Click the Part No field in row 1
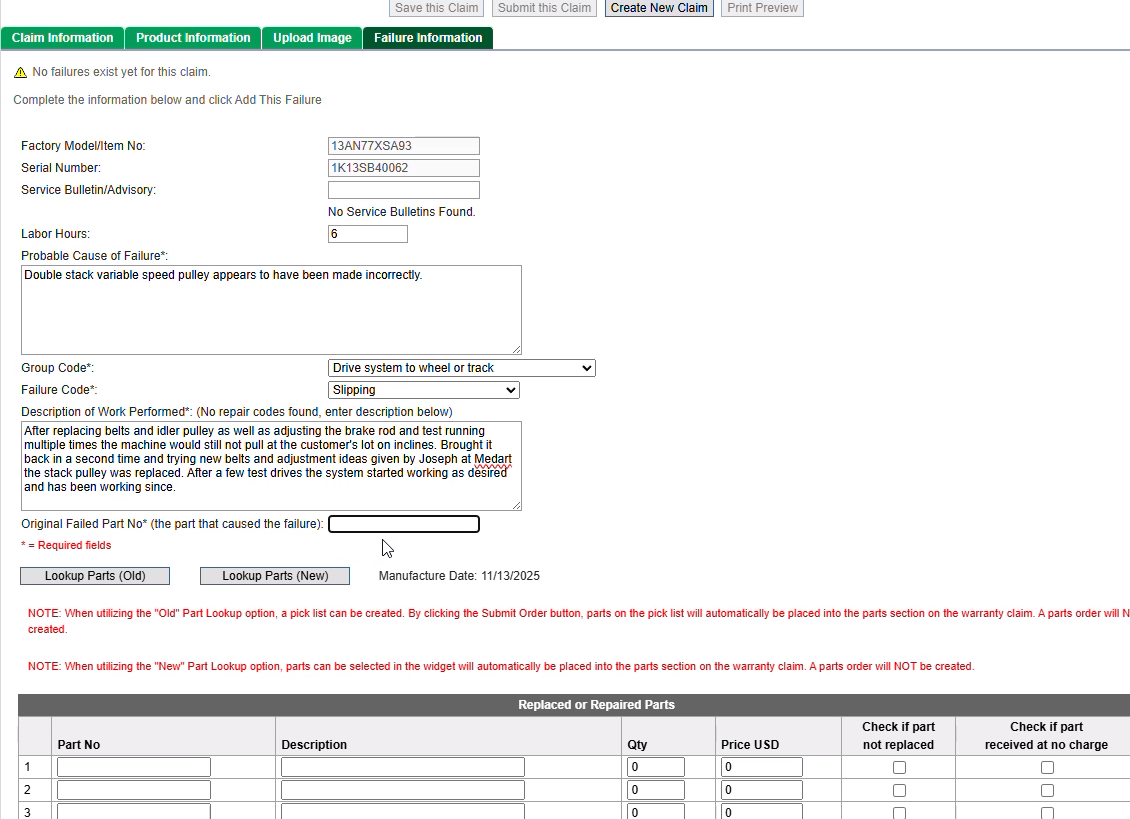The height and width of the screenshot is (819, 1130). point(134,767)
